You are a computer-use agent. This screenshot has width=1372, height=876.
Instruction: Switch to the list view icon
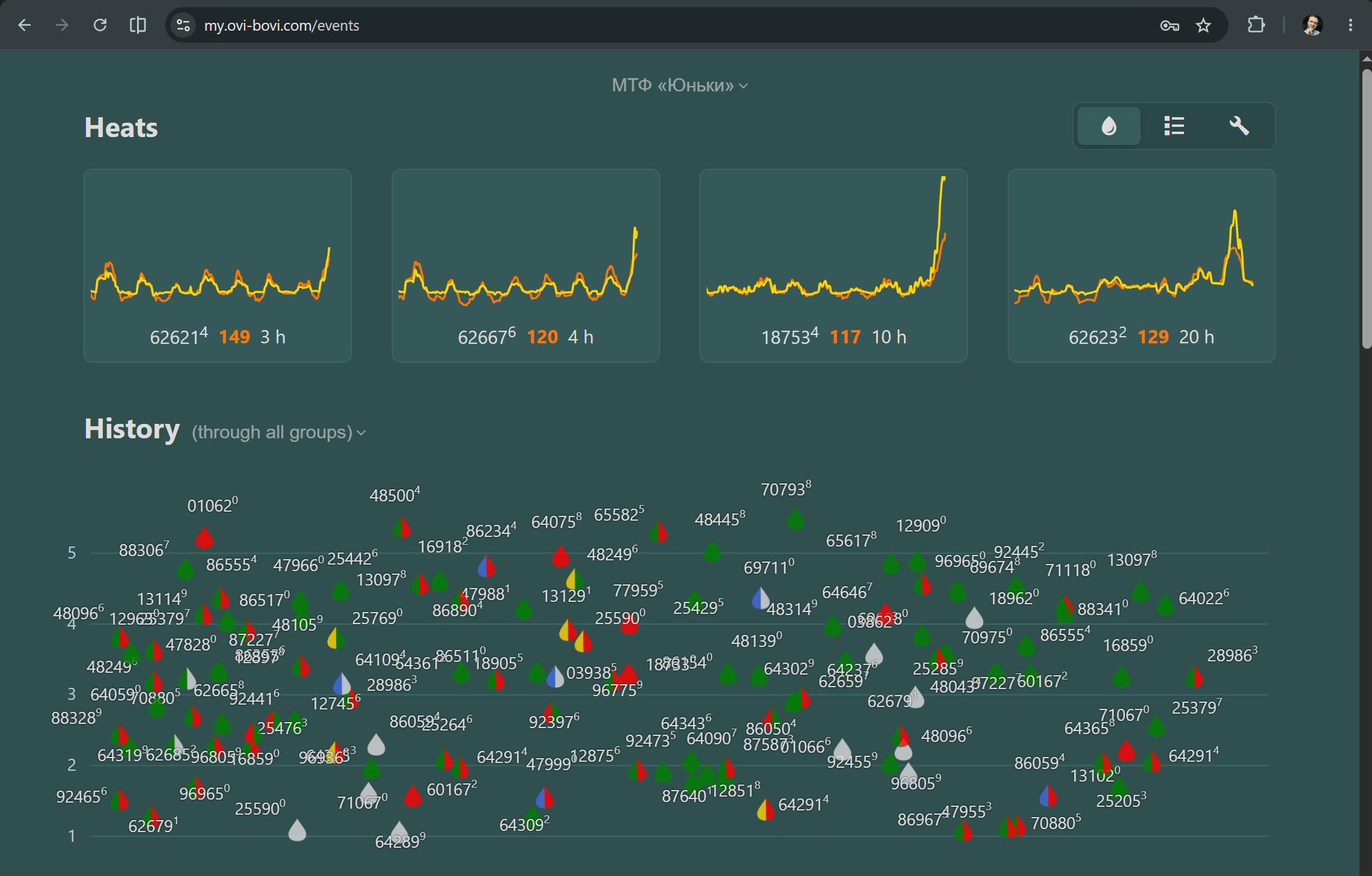[x=1174, y=126]
